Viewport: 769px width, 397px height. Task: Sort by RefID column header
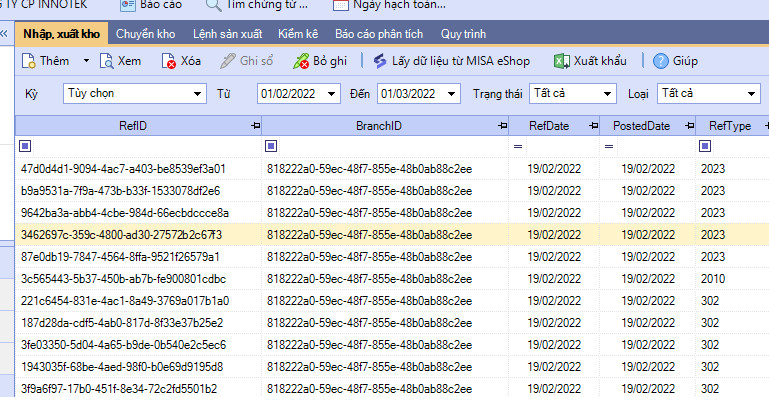pos(132,126)
